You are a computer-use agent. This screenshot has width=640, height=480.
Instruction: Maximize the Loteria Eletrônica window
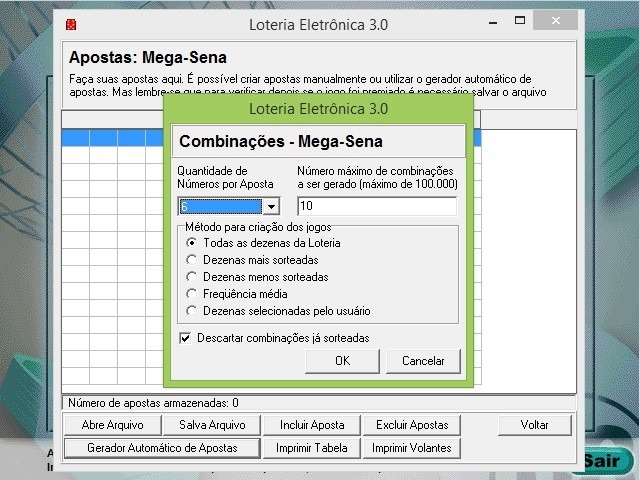coord(520,20)
